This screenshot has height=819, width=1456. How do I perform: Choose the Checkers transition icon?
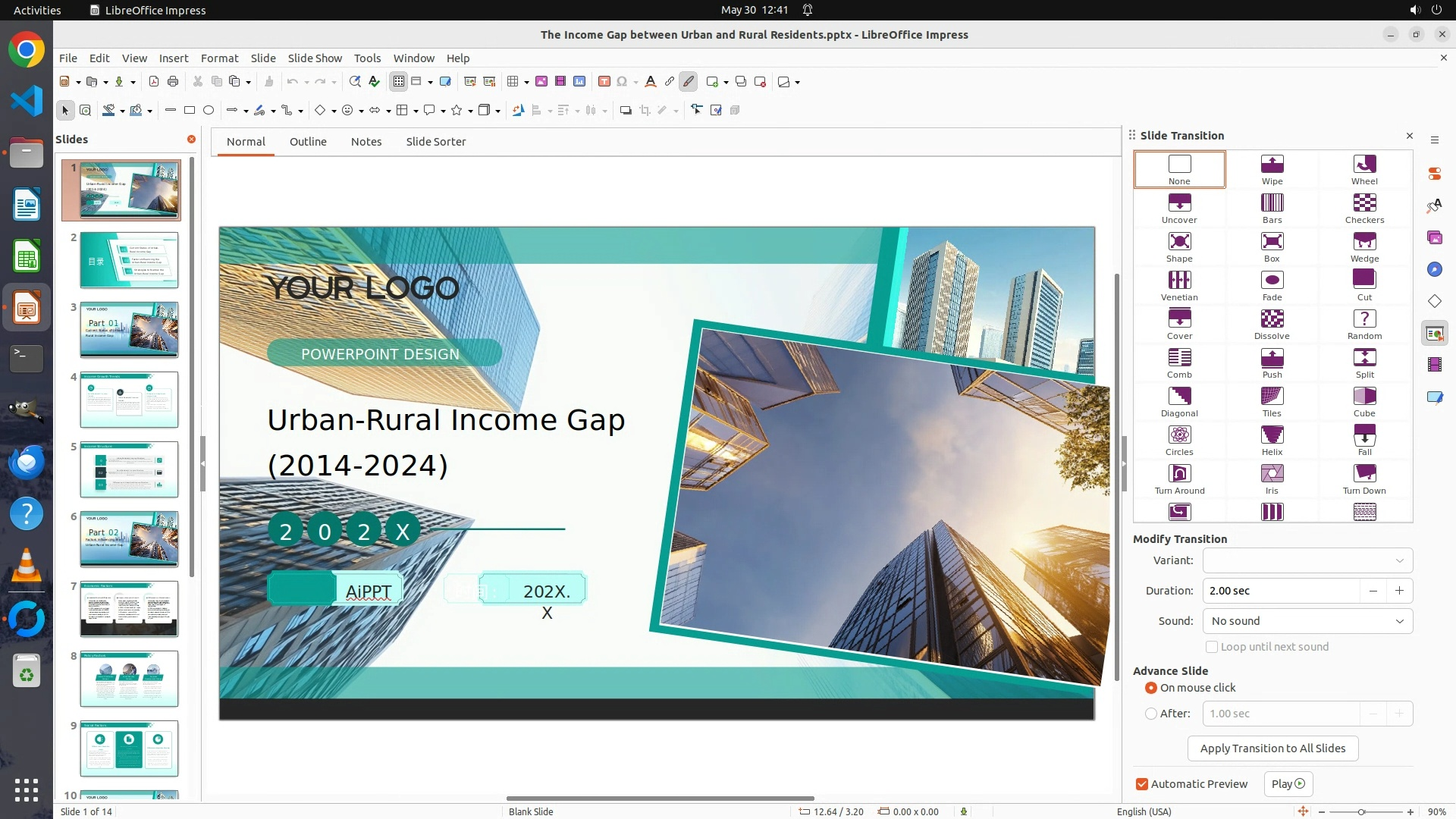pos(1363,209)
